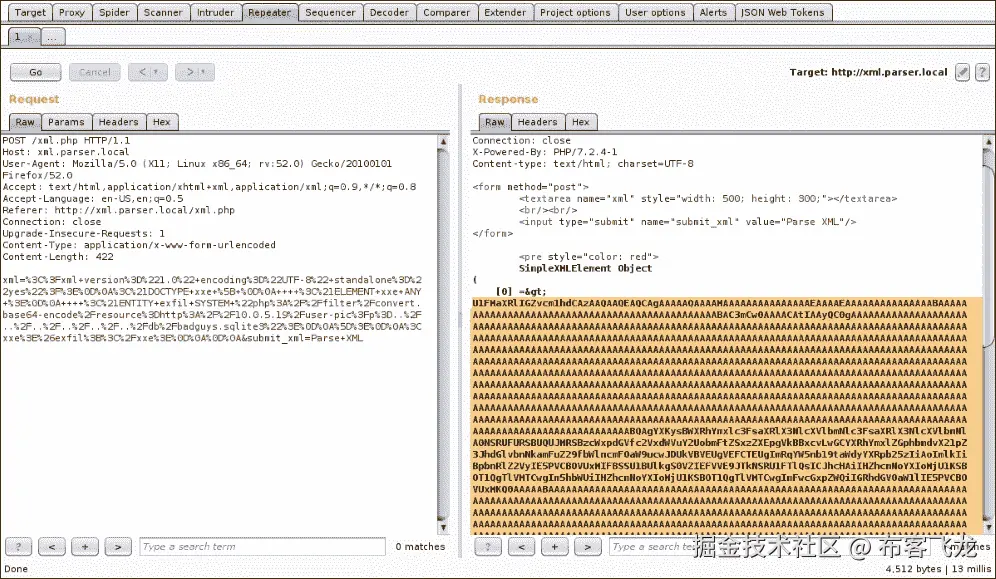Screen dimensions: 996x579
Task: Open Project options tab
Action: click(575, 12)
